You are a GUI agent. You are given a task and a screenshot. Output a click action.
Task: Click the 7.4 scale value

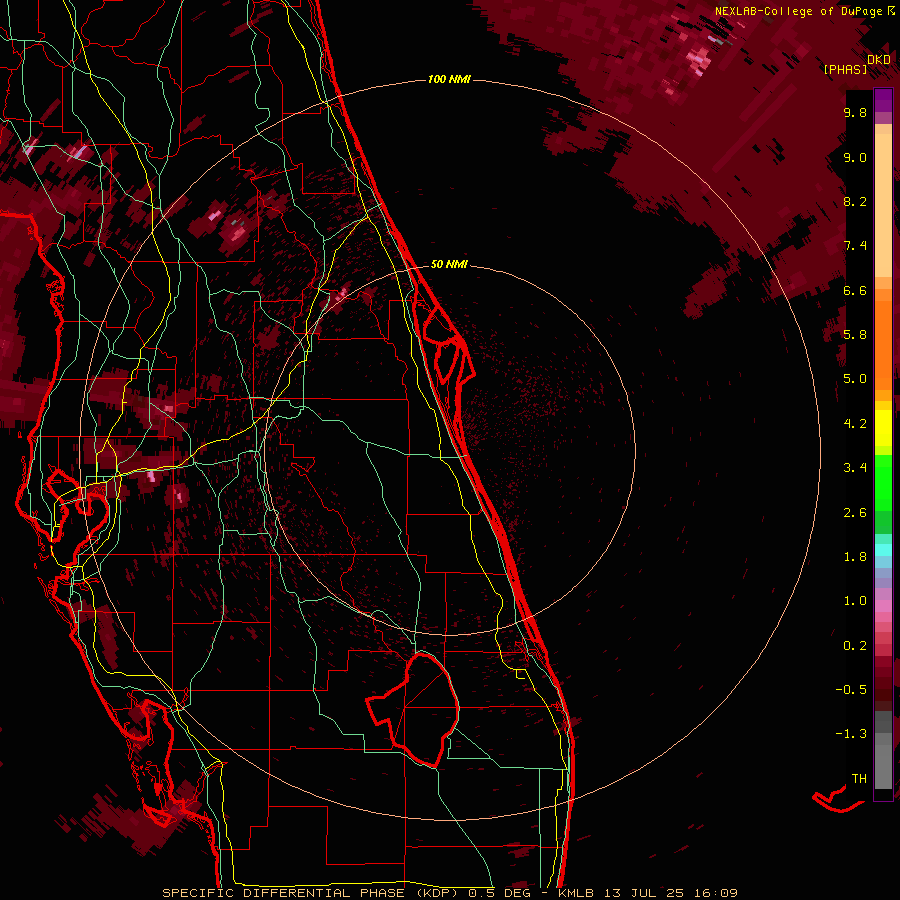pyautogui.click(x=855, y=246)
